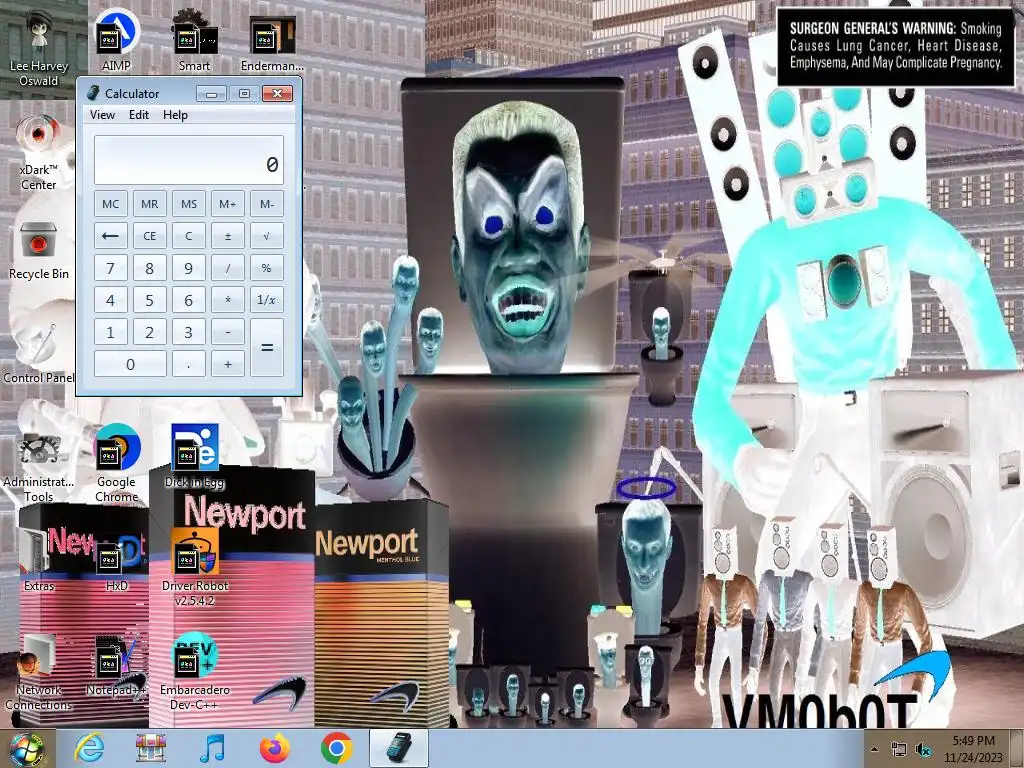Click the multiply button
Viewport: 1024px width, 768px height.
tap(228, 300)
